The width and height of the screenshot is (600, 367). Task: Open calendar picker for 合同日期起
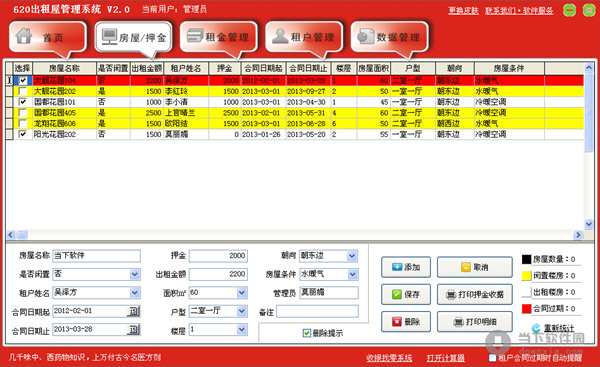pyautogui.click(x=134, y=311)
